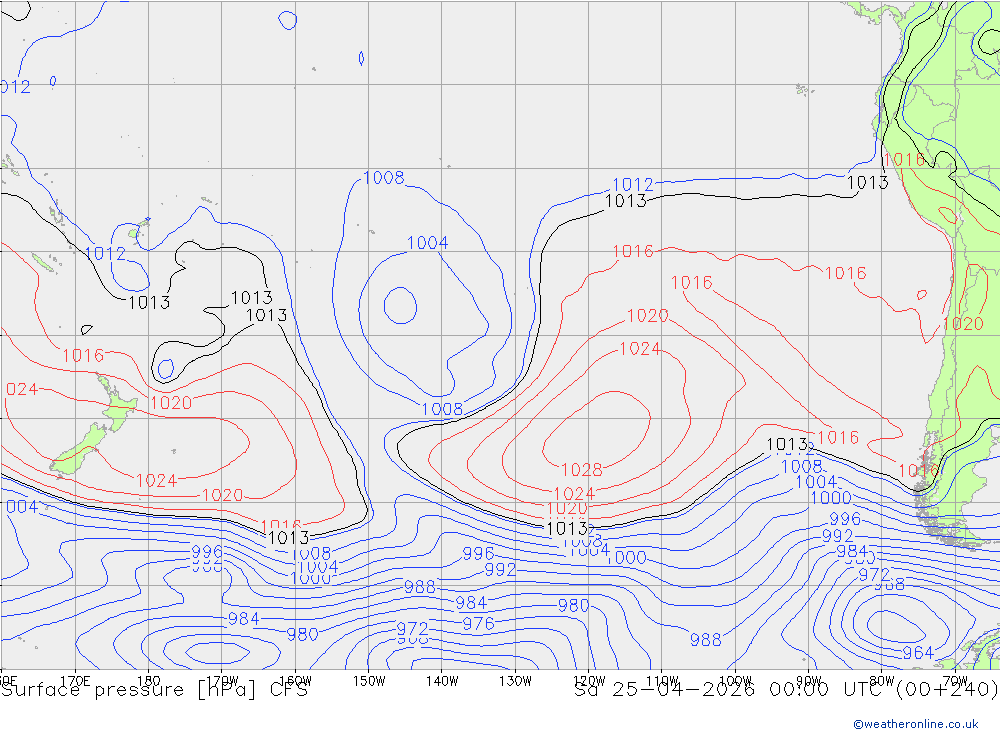Viewport: 1000px width, 733px height.
Task: Click the "Sa 25-04-2026 00:00 UTC (00+240)" timestamp
Action: tap(786, 690)
